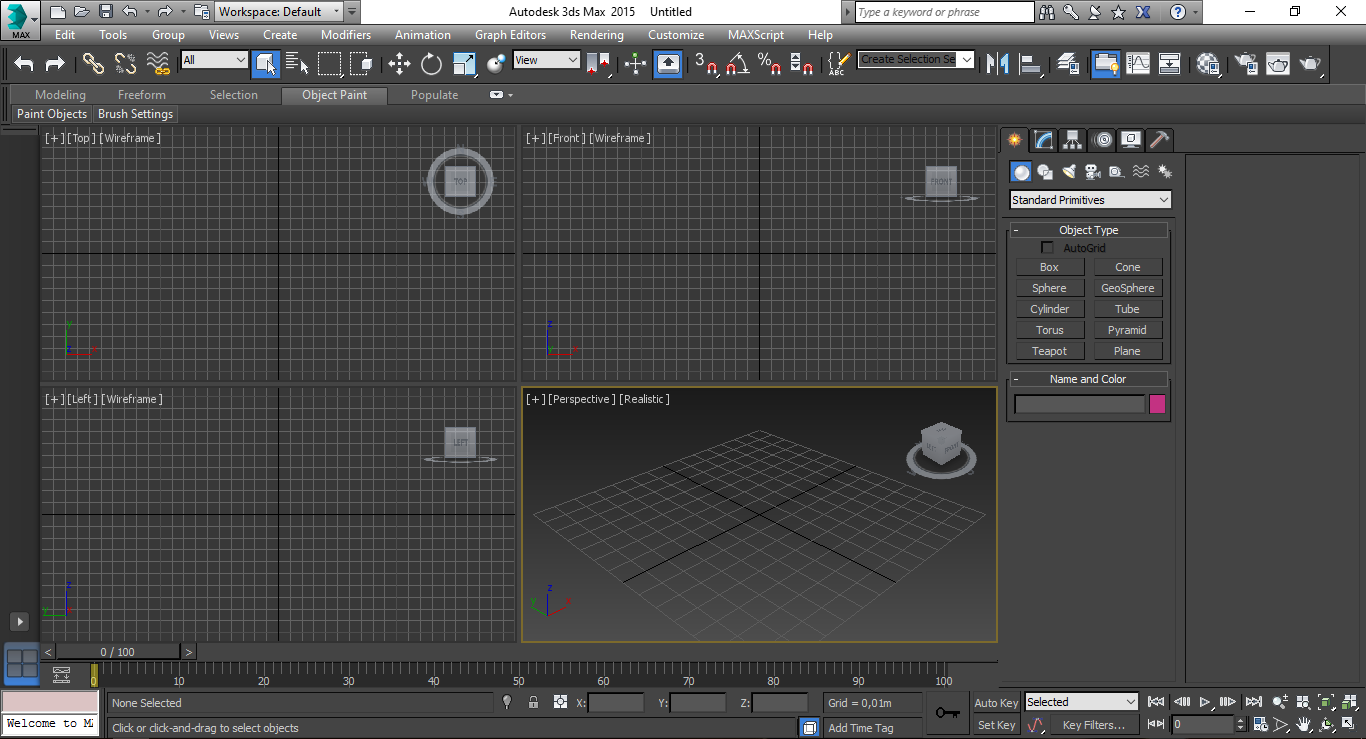Open the Modifiers menu

click(346, 35)
